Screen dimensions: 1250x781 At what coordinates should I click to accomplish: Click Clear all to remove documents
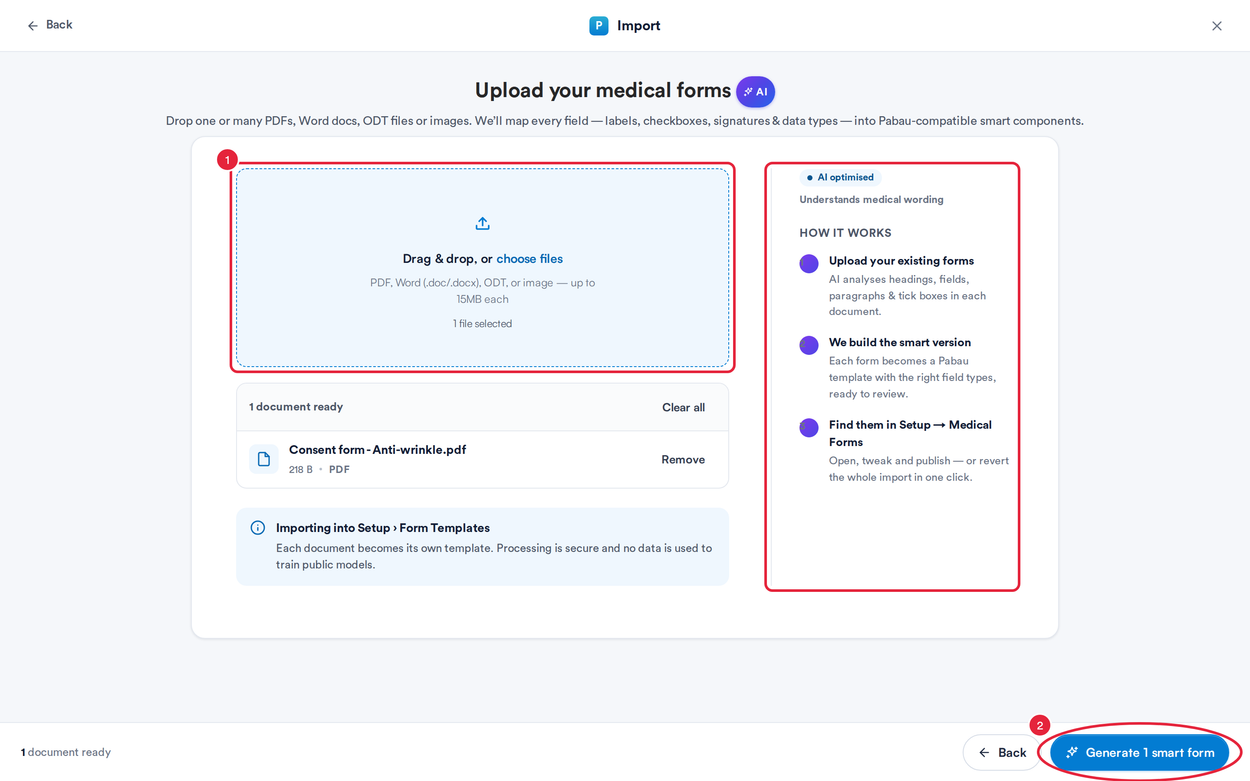[x=683, y=408]
